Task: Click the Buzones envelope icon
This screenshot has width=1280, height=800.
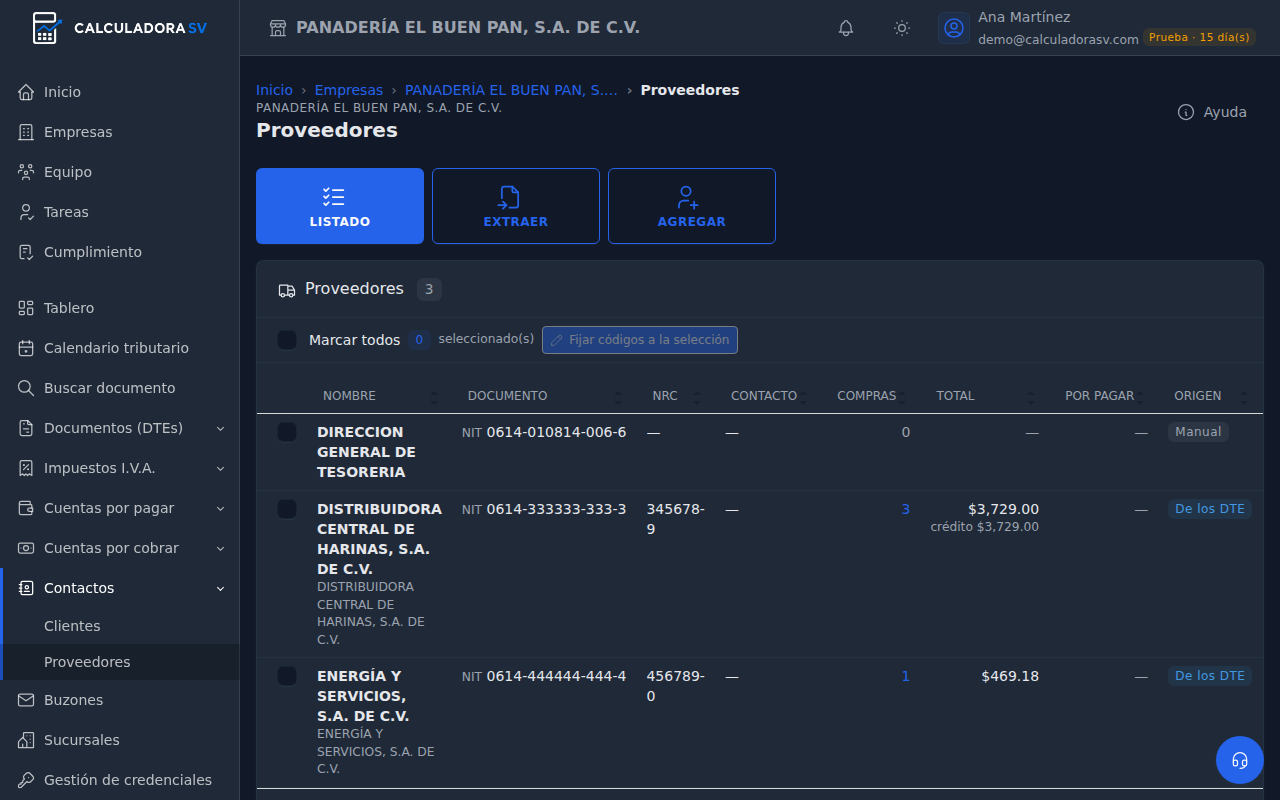Action: 26,700
